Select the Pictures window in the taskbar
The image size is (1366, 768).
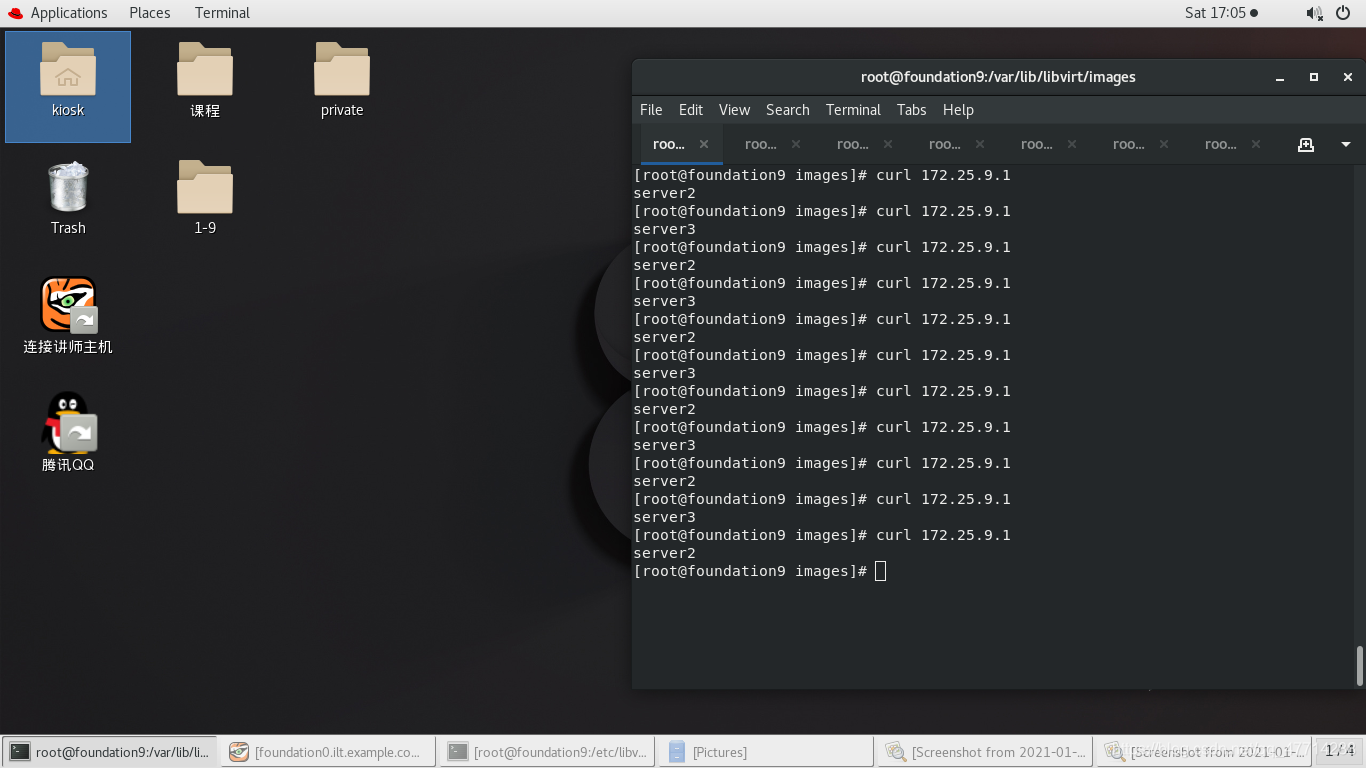point(765,751)
